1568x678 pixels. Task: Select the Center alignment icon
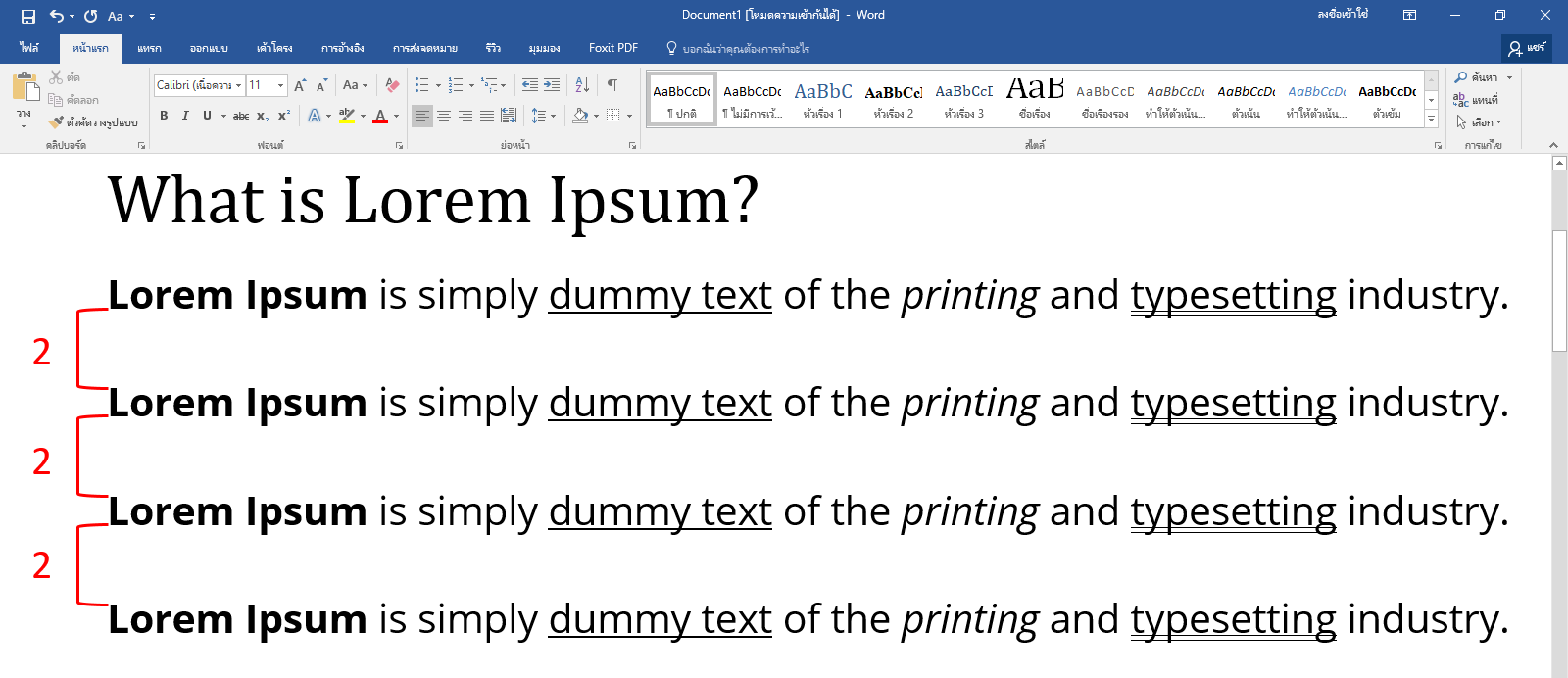(444, 116)
